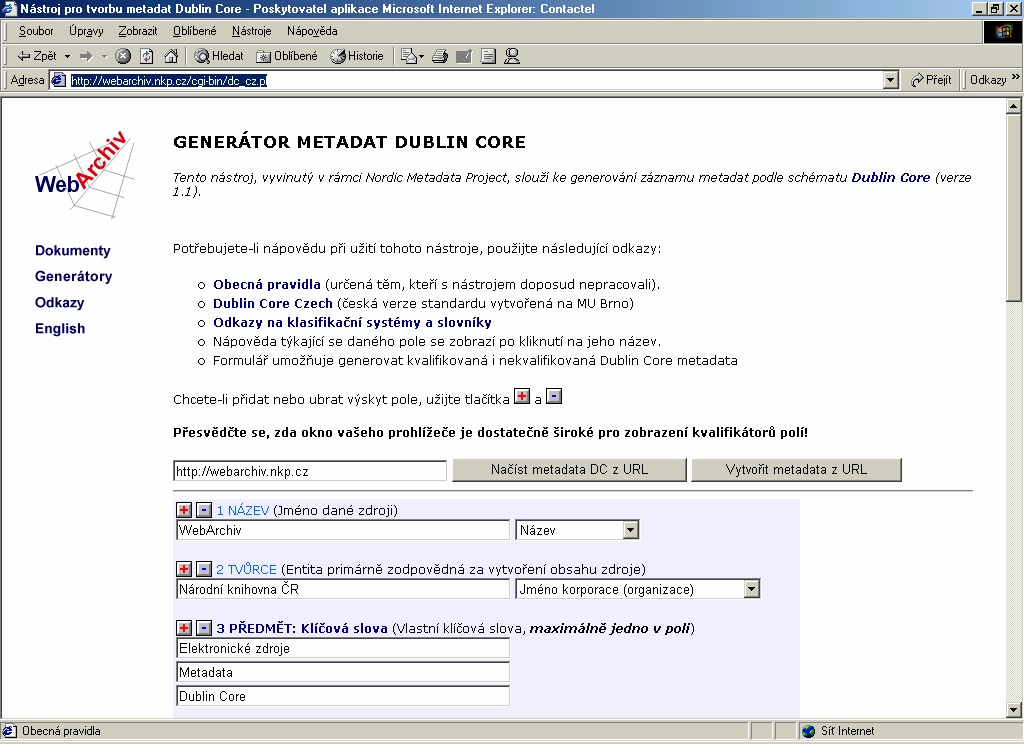Click the vertical scrollbar thumb
This screenshot has width=1024, height=744.
1014,209
